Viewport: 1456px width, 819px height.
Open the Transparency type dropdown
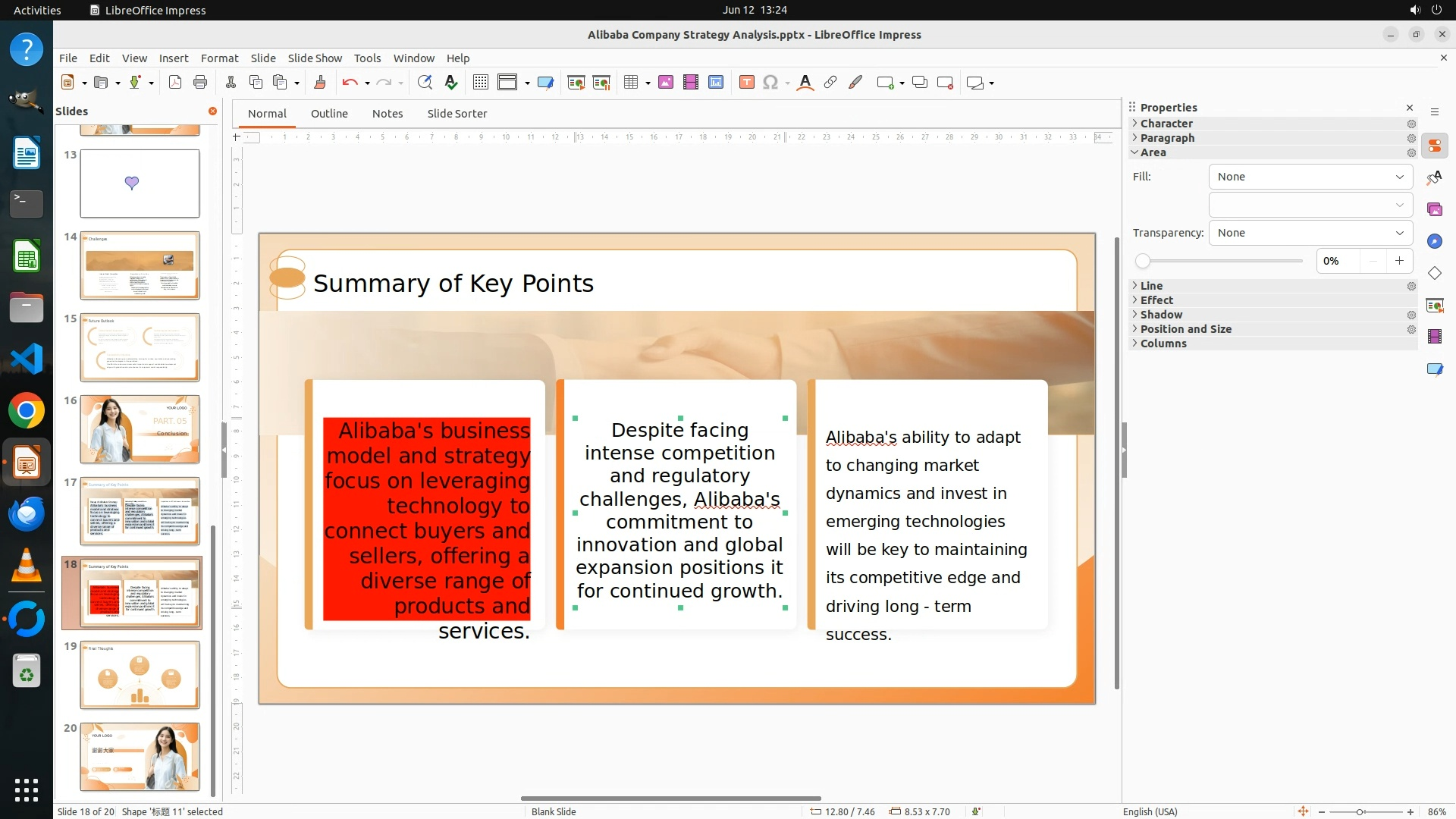coord(1310,233)
